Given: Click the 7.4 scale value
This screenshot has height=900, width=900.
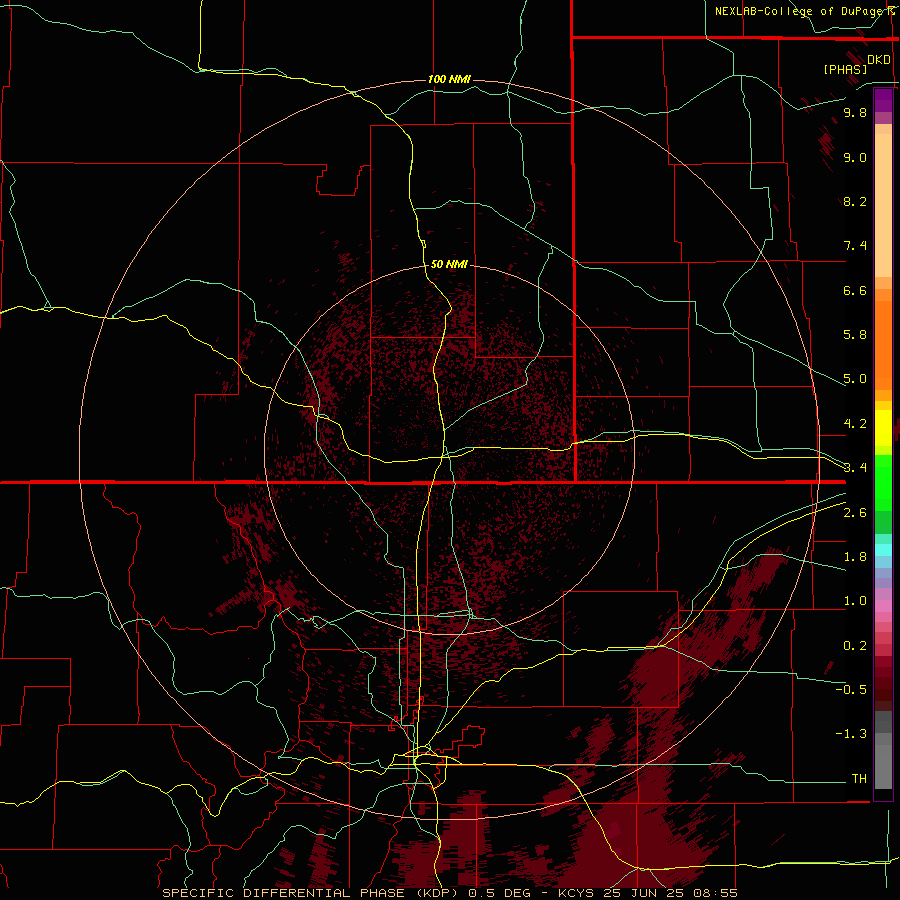Looking at the screenshot, I should click(x=855, y=246).
